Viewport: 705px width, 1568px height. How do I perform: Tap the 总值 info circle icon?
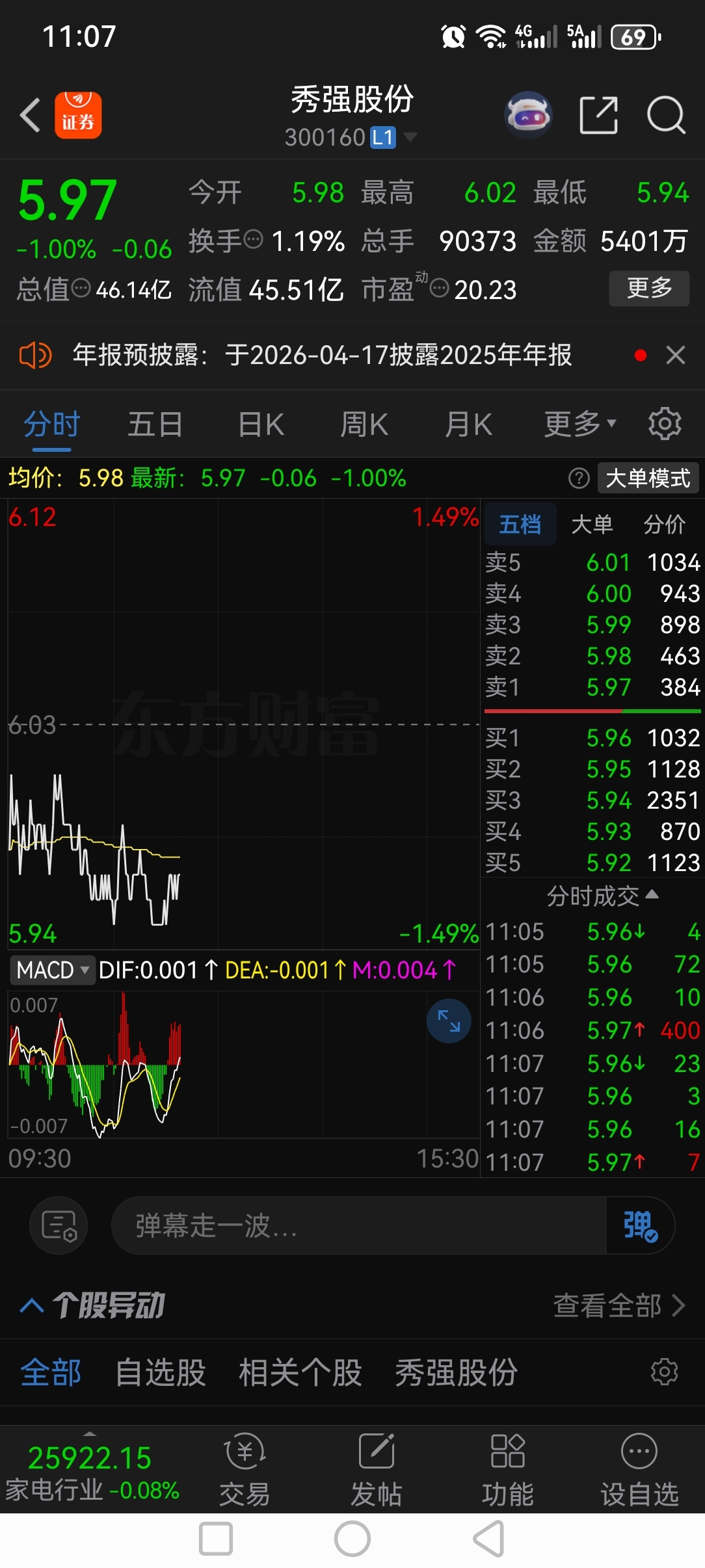tap(81, 288)
